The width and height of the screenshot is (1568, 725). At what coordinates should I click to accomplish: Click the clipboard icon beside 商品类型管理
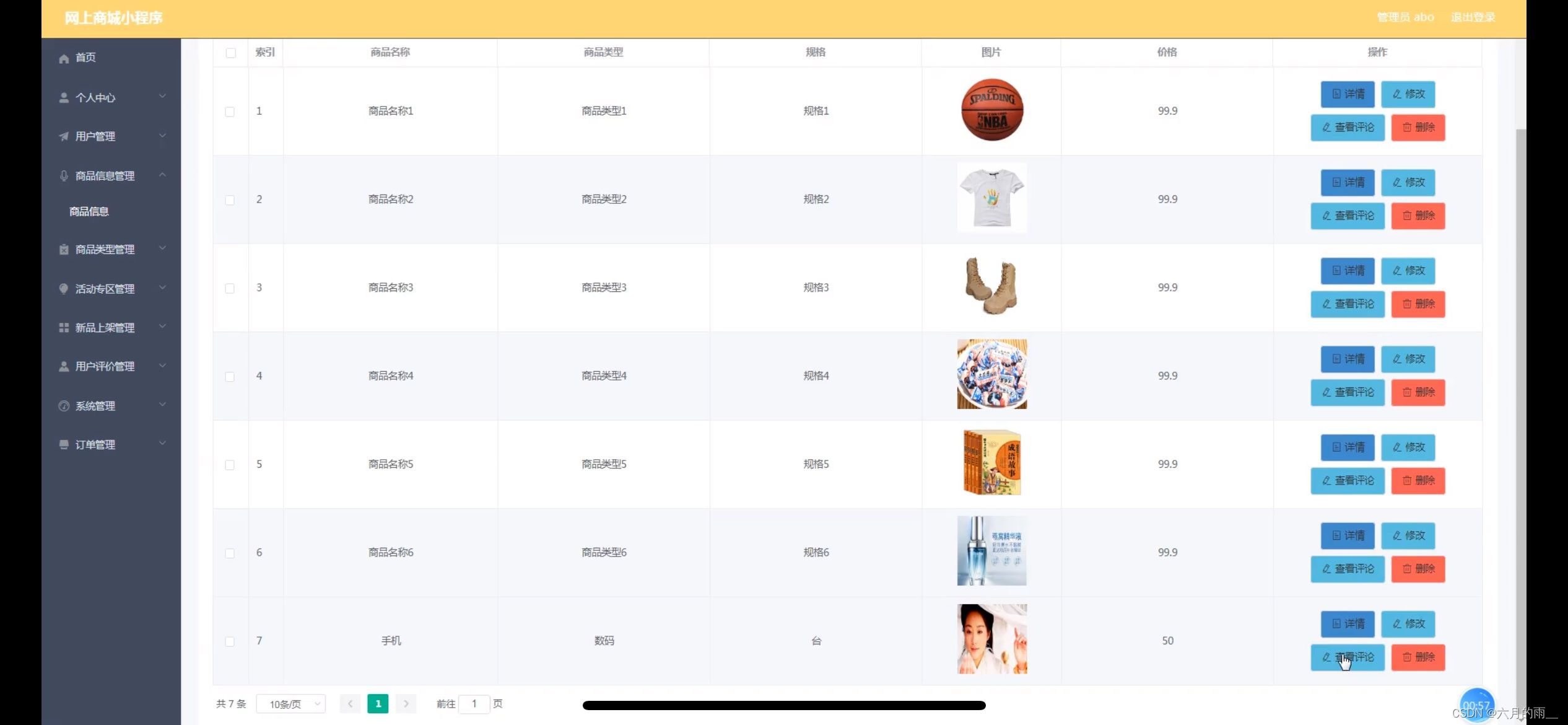[64, 250]
